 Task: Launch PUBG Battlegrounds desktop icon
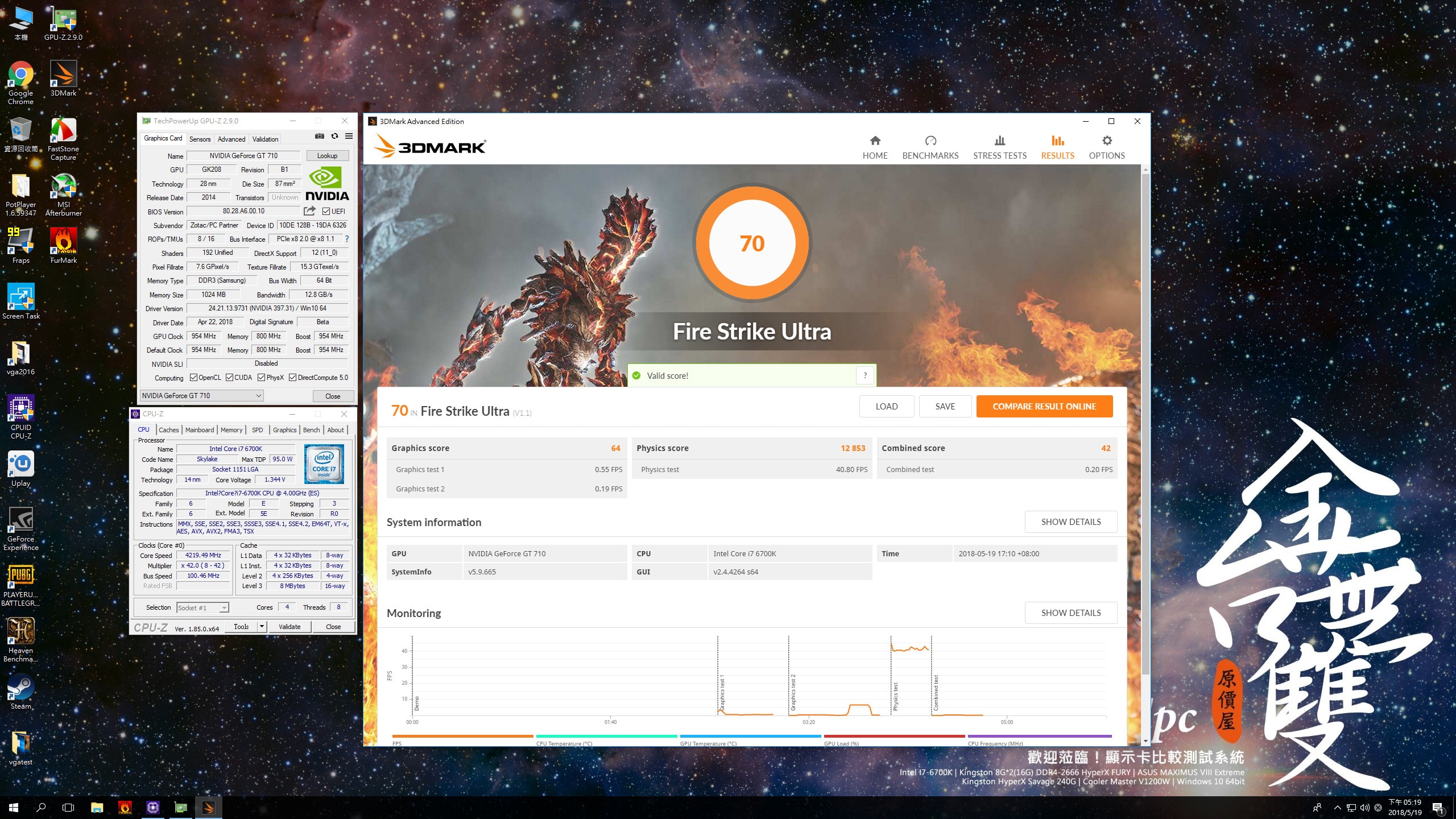pyautogui.click(x=20, y=585)
